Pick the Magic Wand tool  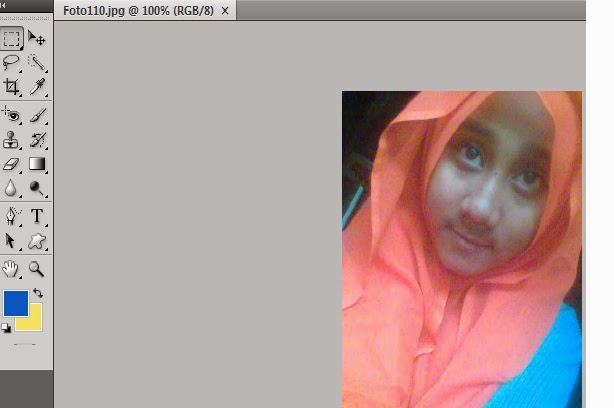pyautogui.click(x=37, y=63)
